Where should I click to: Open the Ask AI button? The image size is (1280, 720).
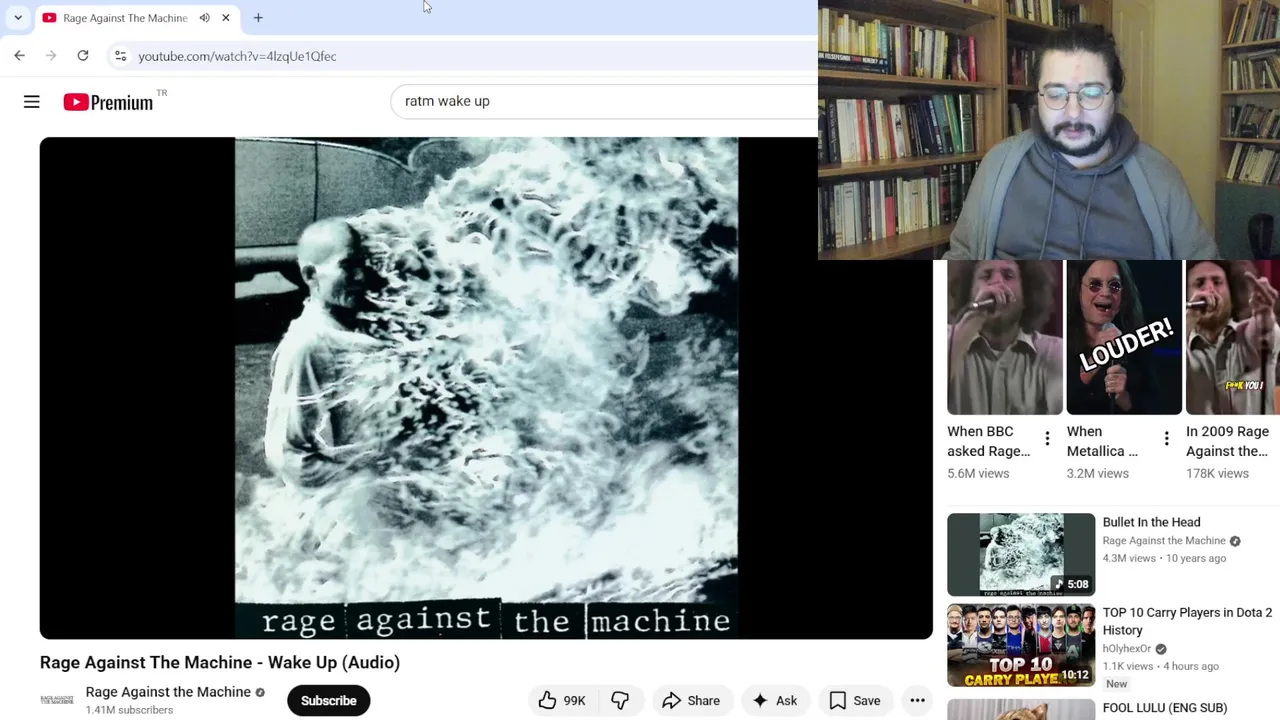pos(774,700)
